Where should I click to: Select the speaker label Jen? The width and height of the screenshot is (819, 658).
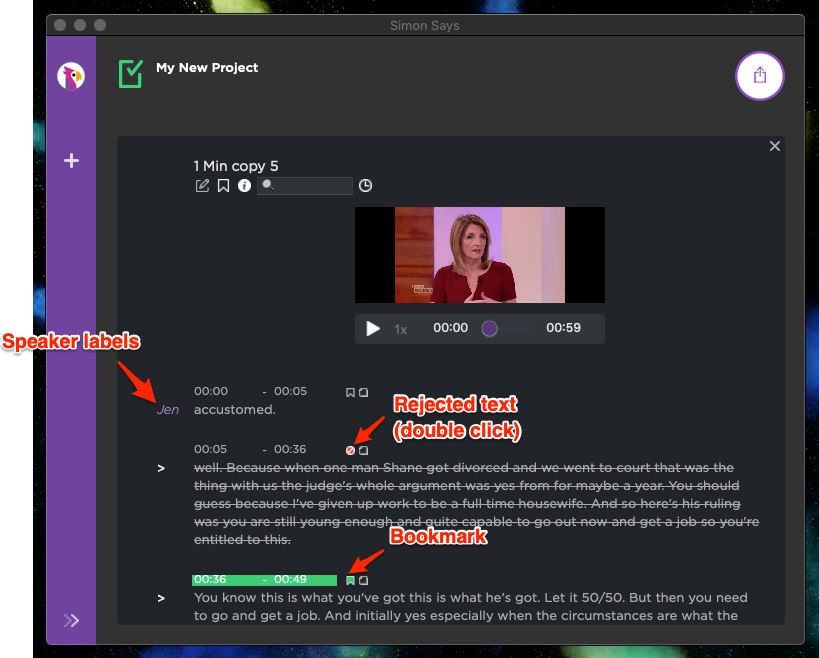[167, 408]
